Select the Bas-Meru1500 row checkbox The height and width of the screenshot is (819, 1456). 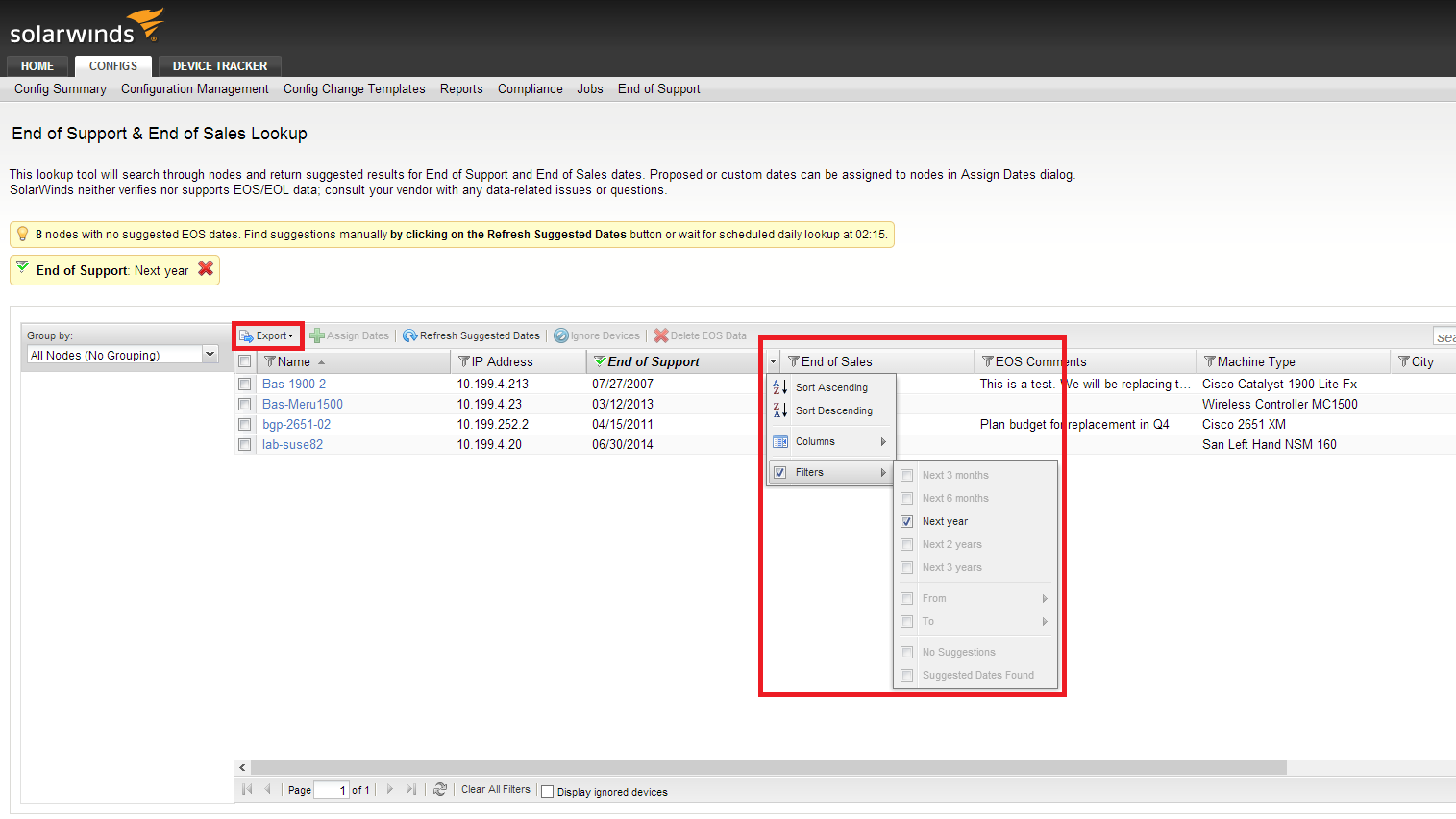[x=245, y=404]
